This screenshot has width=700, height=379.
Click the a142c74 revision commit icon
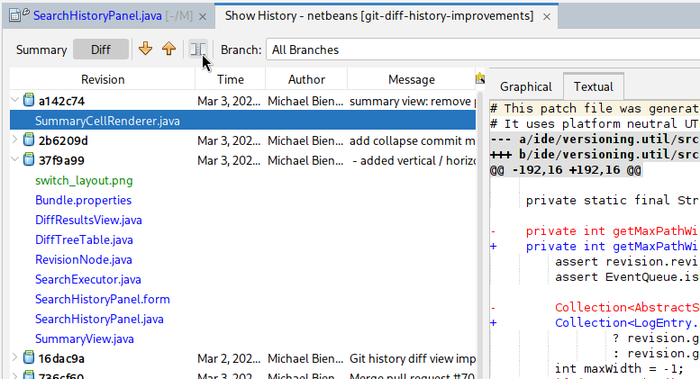pos(29,100)
